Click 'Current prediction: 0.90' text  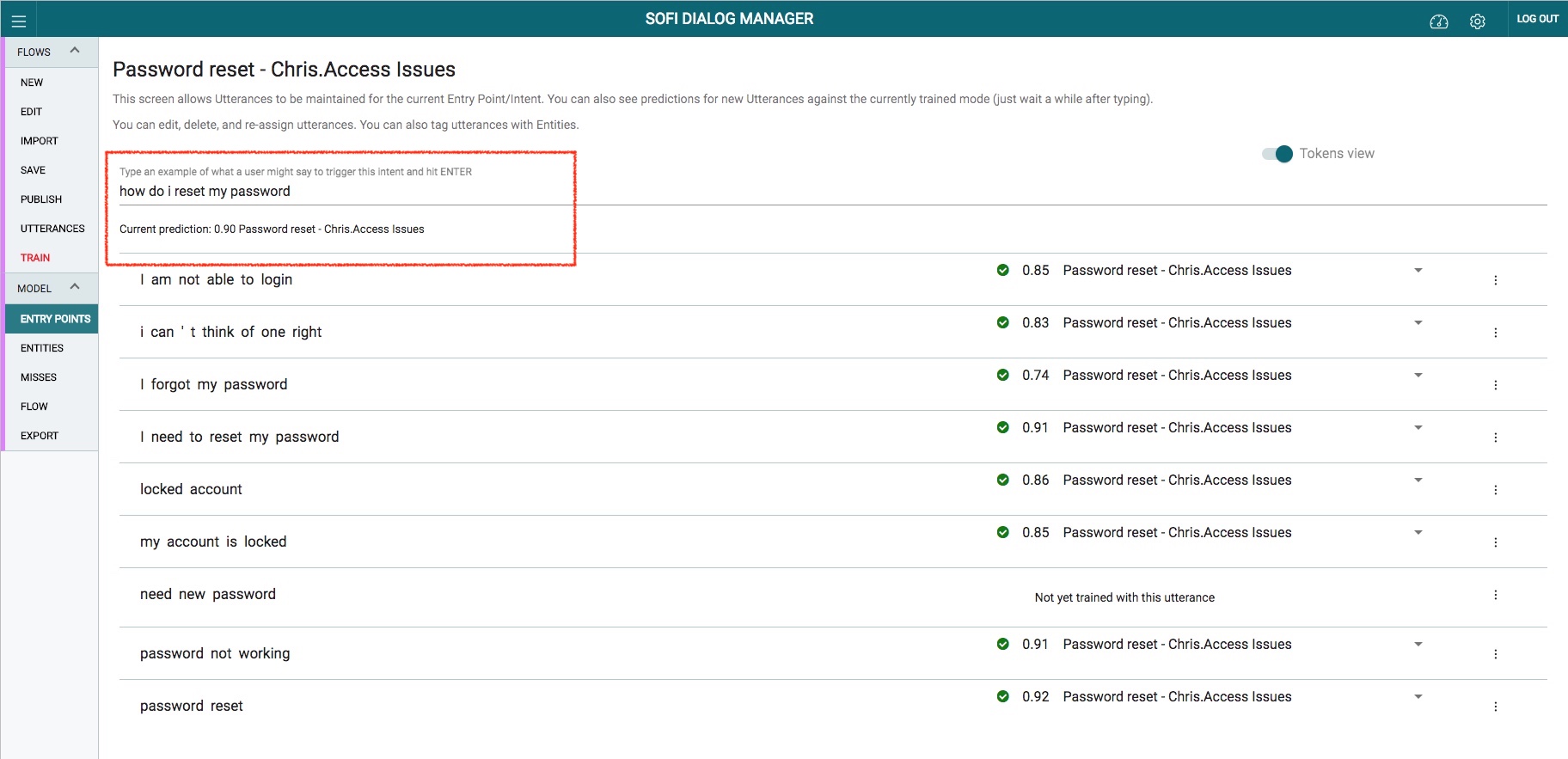[177, 230]
